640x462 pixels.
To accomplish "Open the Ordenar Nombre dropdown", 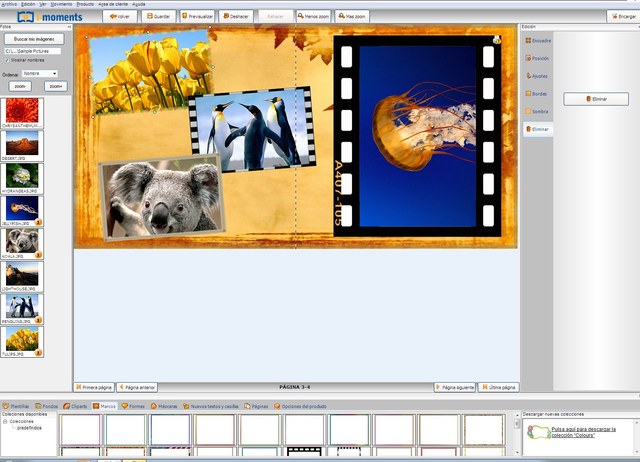I will [40, 73].
